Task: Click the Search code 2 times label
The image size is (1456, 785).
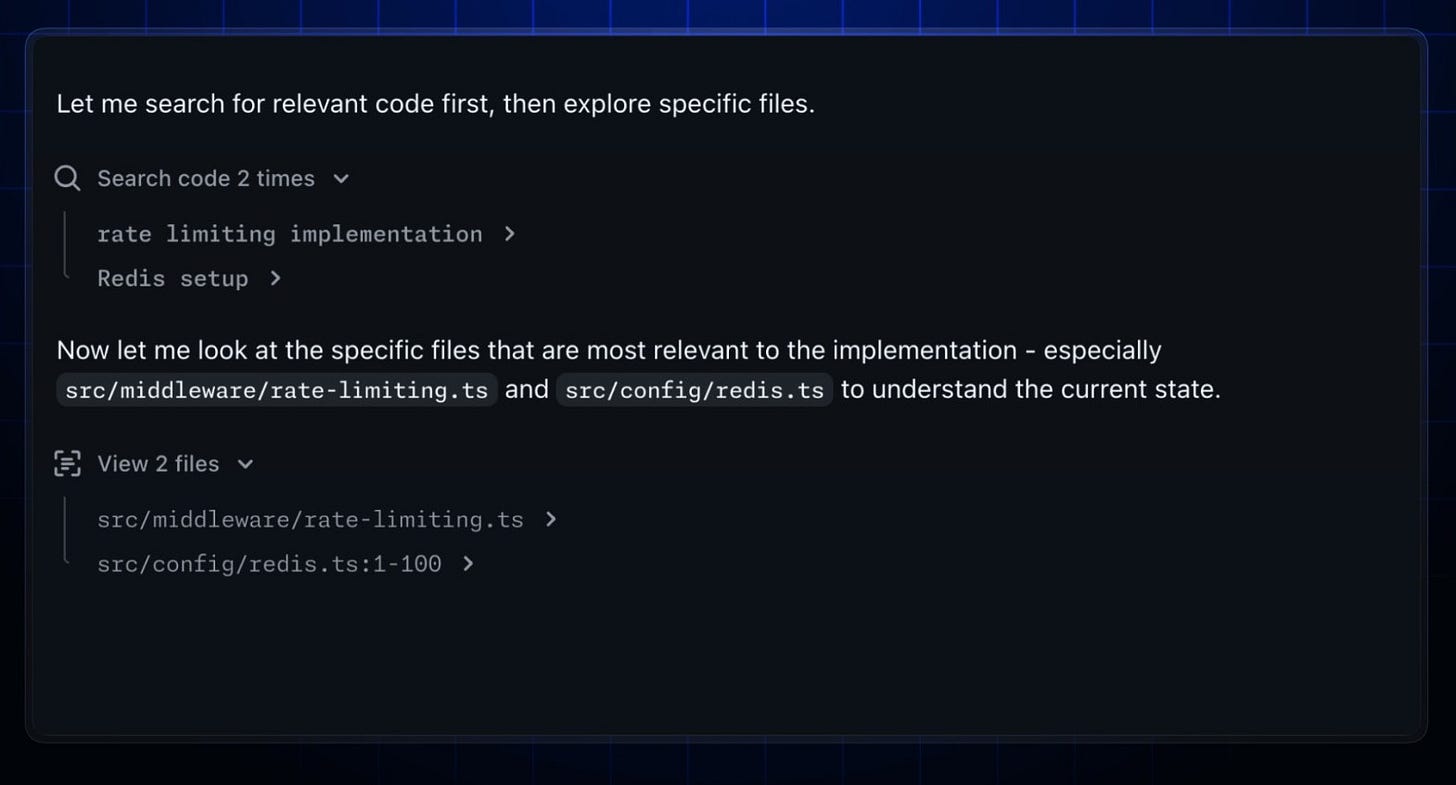Action: point(205,178)
